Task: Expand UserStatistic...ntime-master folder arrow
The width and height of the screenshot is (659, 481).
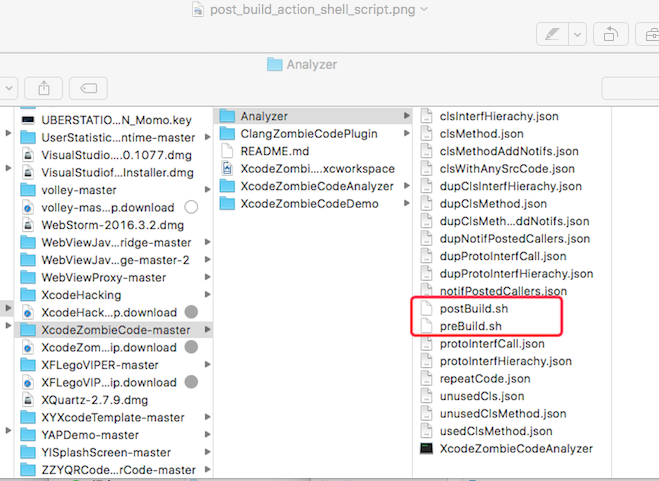Action: [208, 137]
